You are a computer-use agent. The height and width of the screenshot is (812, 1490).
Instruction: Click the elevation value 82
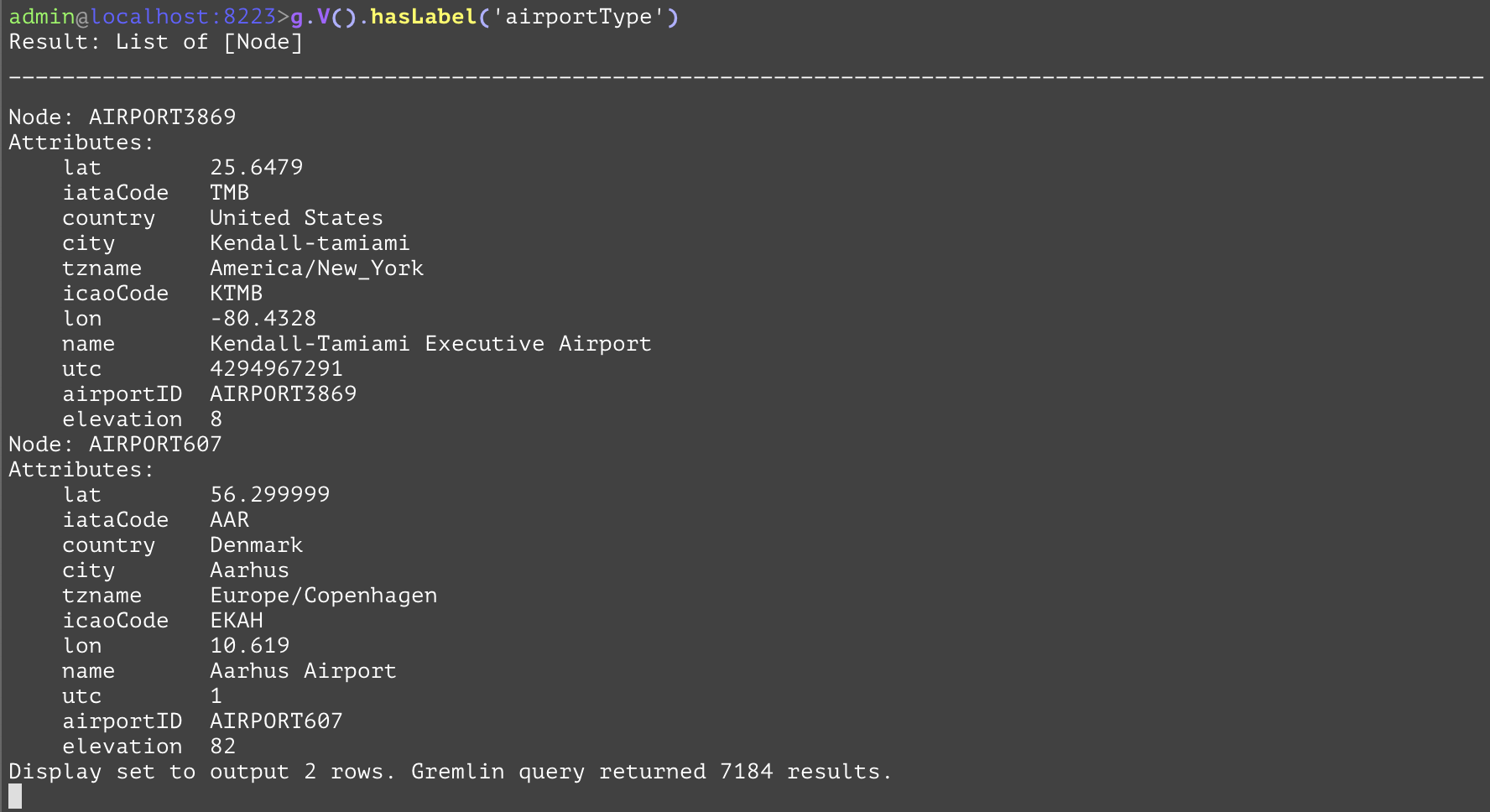(x=222, y=746)
